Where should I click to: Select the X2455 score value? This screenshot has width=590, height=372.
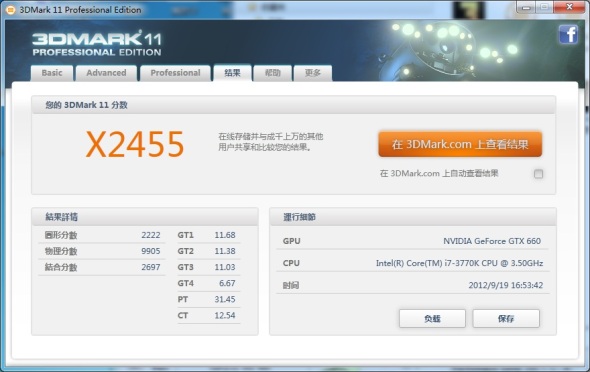tap(135, 144)
